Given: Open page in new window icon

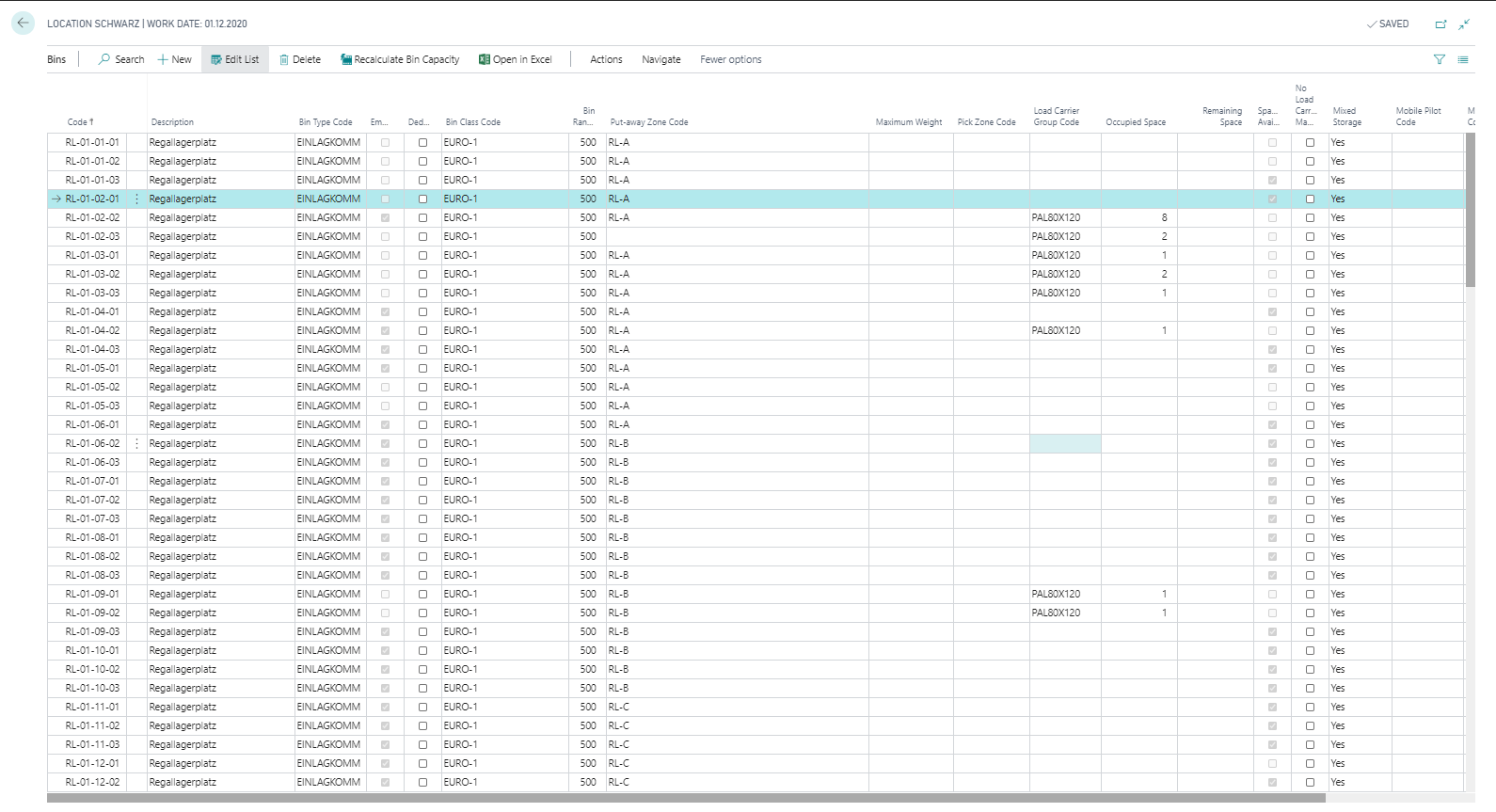Looking at the screenshot, I should coord(1440,24).
